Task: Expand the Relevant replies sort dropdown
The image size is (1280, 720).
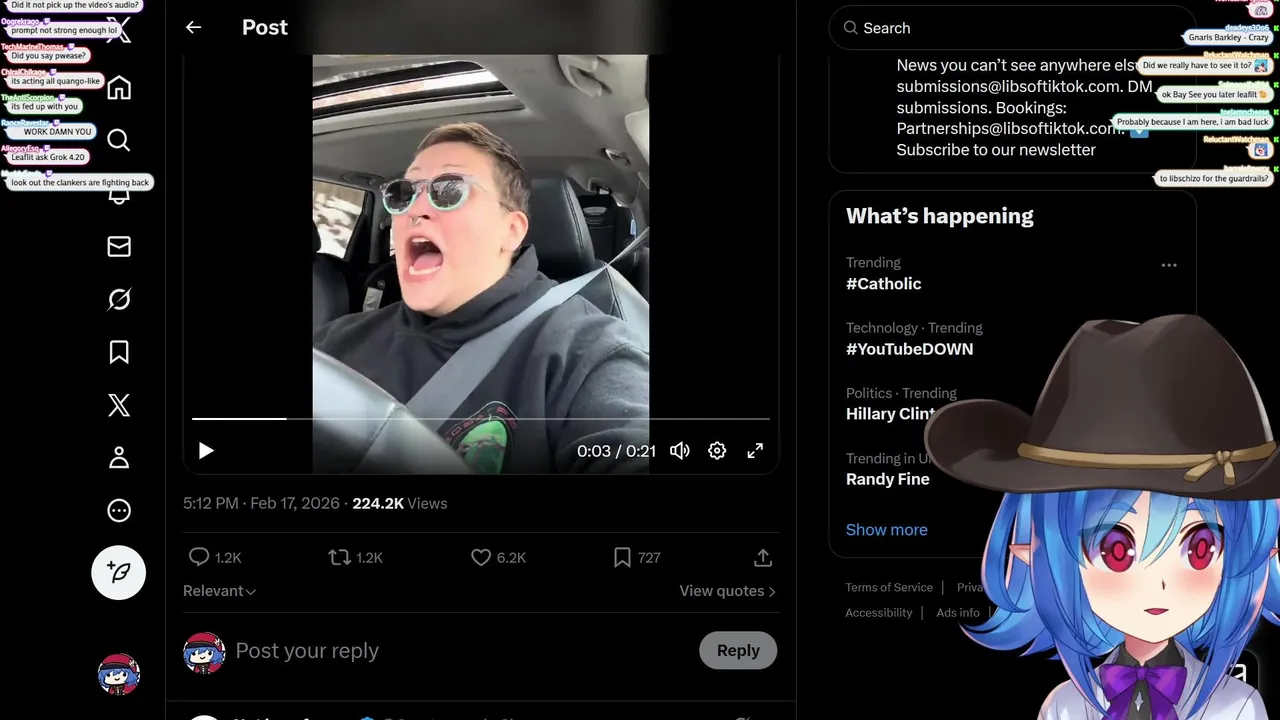Action: [219, 591]
